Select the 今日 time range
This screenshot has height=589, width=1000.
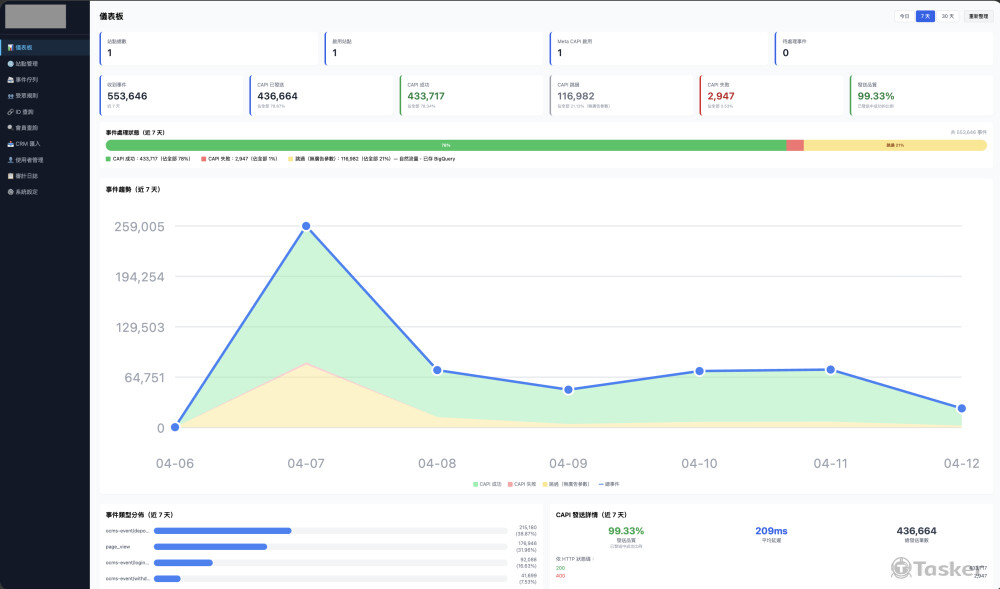tap(904, 16)
